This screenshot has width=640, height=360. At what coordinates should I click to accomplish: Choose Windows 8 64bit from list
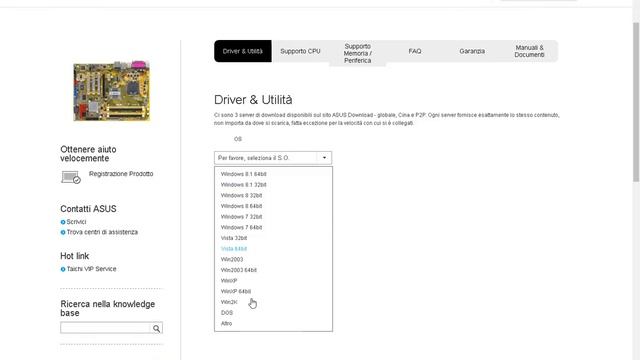(x=241, y=206)
